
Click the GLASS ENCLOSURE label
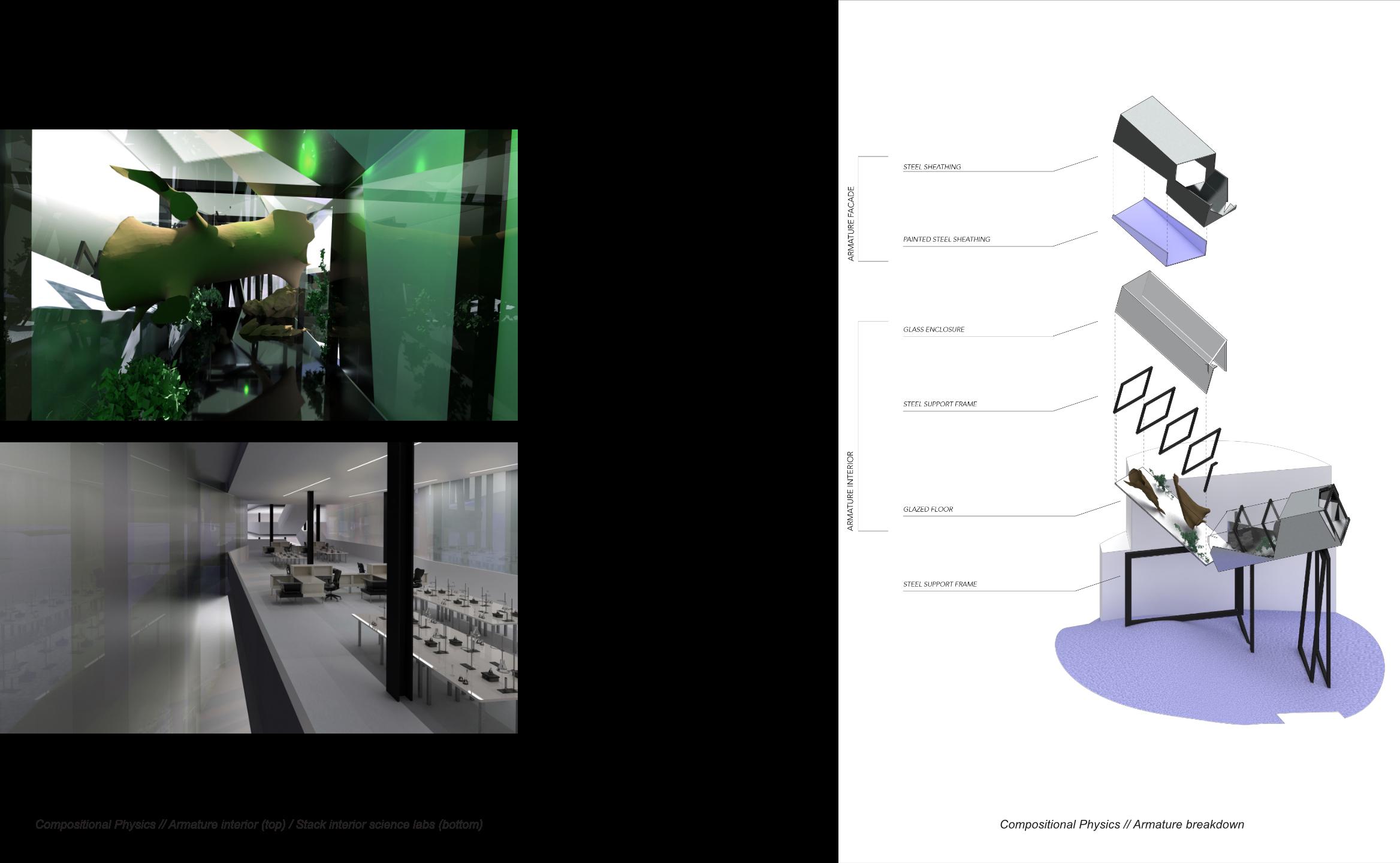(934, 329)
